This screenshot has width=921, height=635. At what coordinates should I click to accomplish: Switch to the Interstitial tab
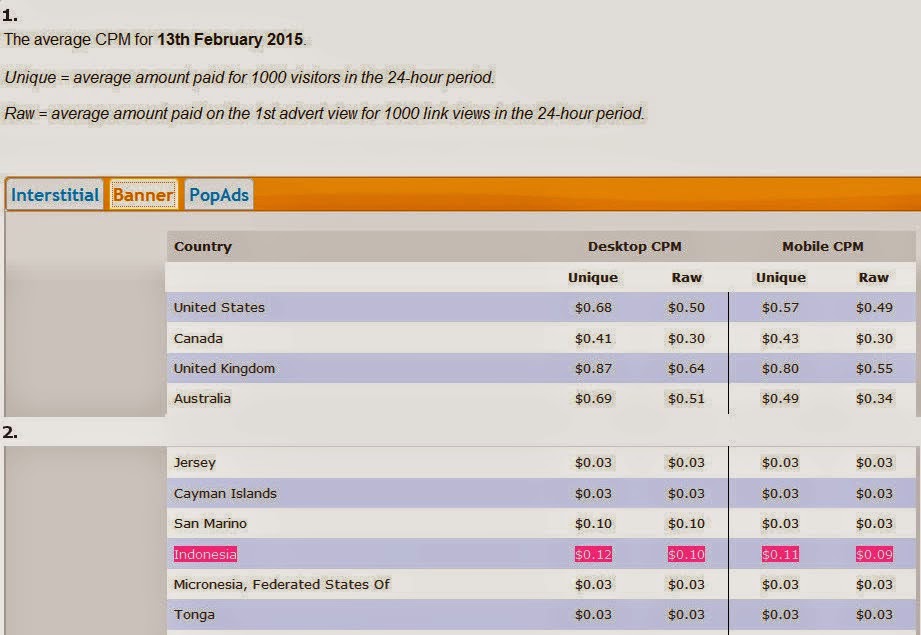pos(54,195)
